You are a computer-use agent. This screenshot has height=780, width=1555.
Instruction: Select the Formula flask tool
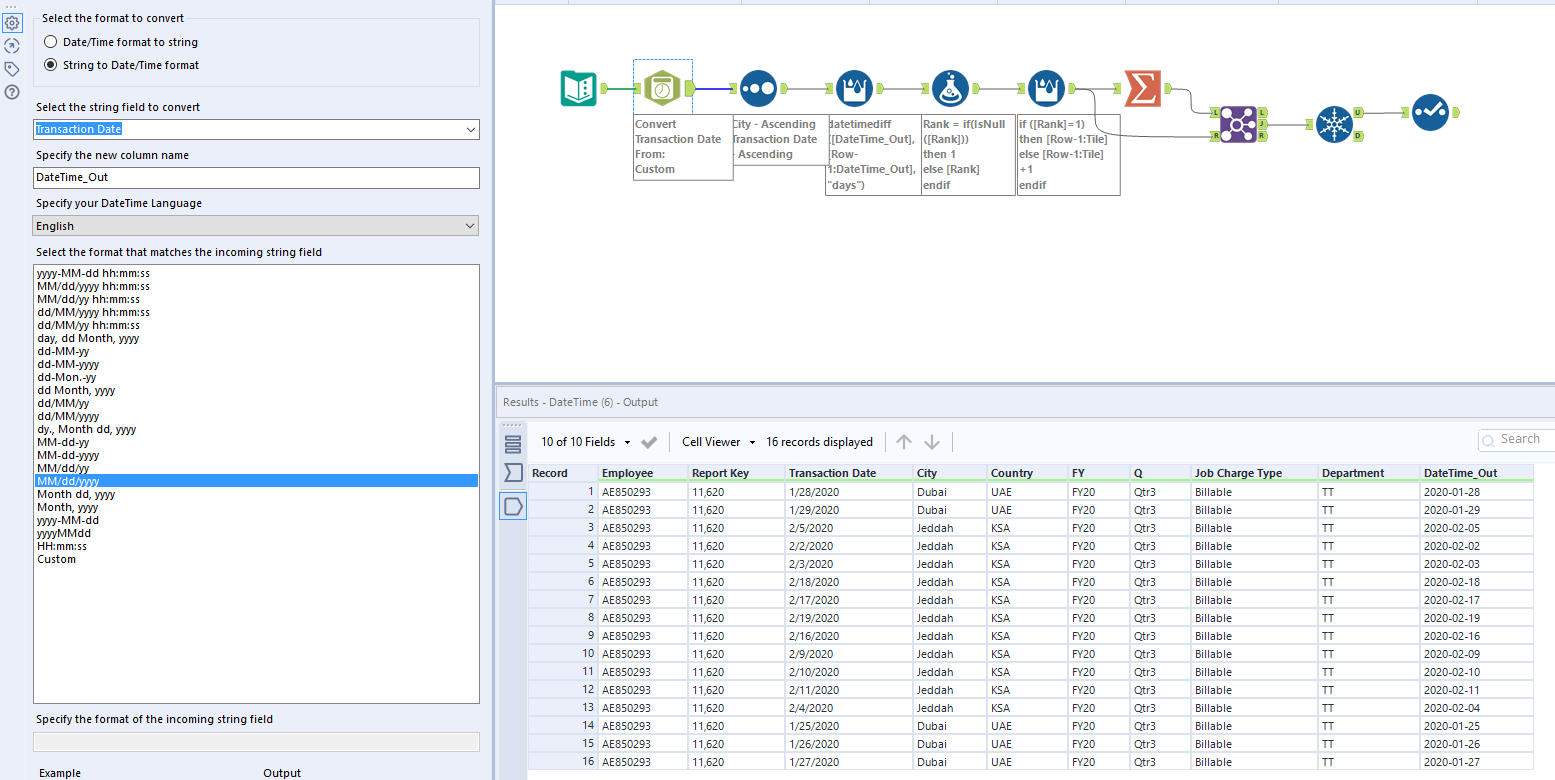point(950,88)
